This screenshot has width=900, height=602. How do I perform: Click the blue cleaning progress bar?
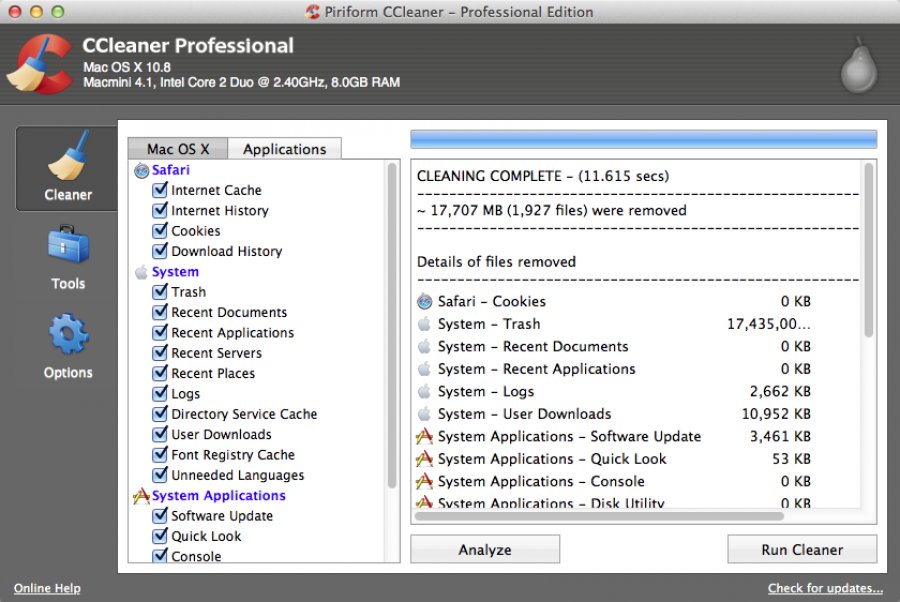pos(643,139)
